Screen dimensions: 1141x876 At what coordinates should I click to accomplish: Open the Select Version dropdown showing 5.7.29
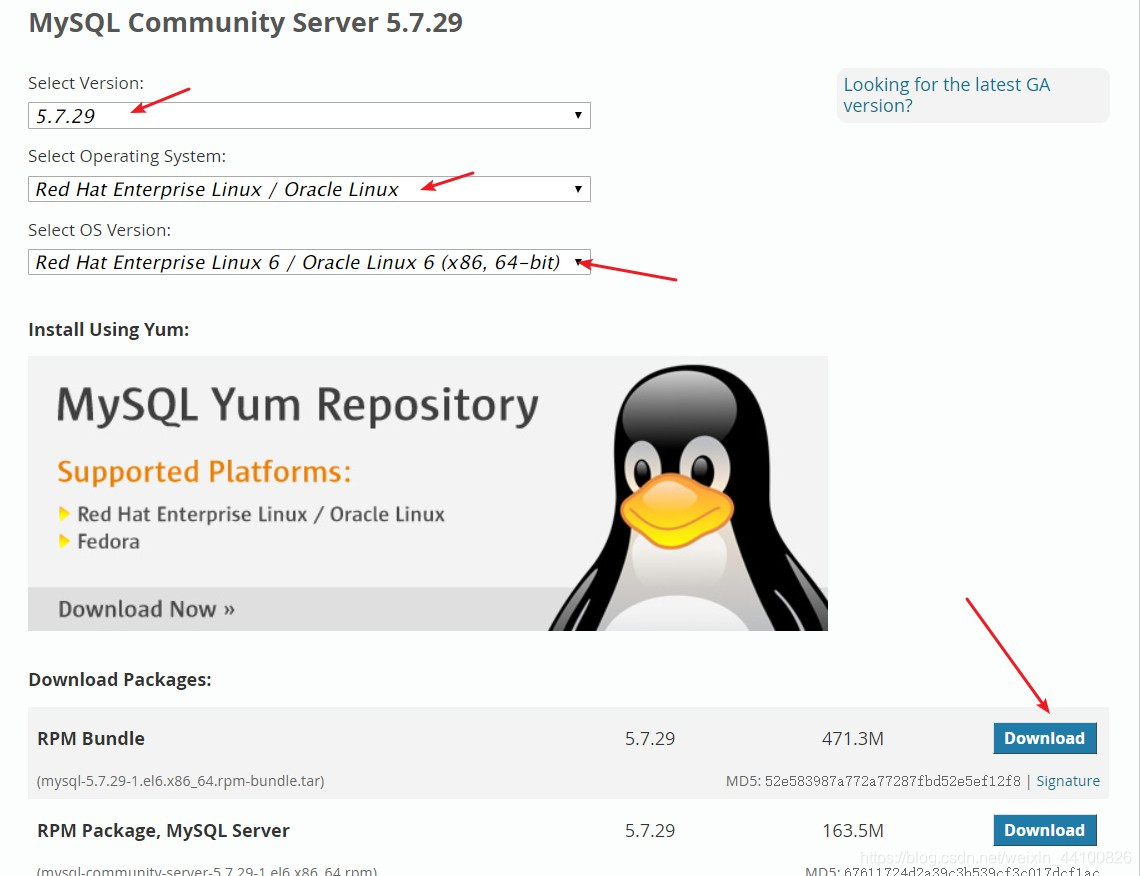click(x=309, y=116)
